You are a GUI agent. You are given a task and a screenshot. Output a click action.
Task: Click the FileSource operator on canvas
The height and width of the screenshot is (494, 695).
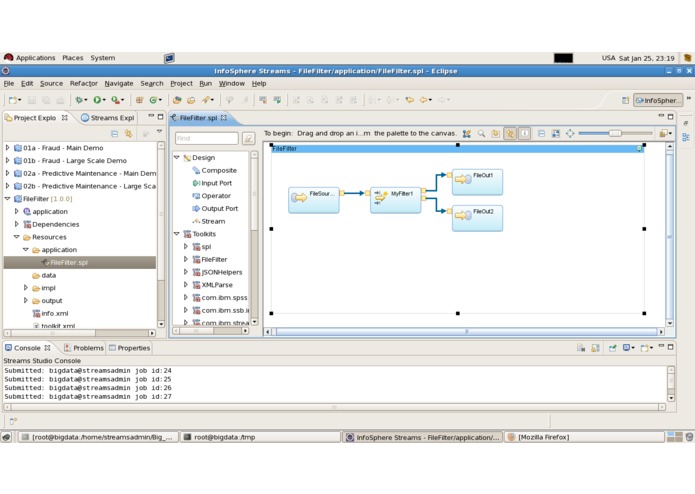pyautogui.click(x=314, y=200)
